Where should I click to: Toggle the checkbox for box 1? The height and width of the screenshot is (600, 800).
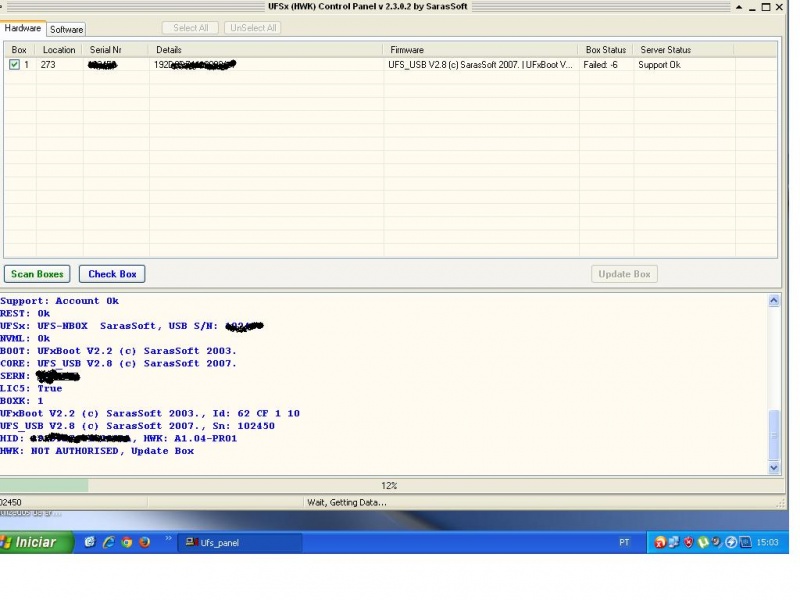pyautogui.click(x=14, y=65)
